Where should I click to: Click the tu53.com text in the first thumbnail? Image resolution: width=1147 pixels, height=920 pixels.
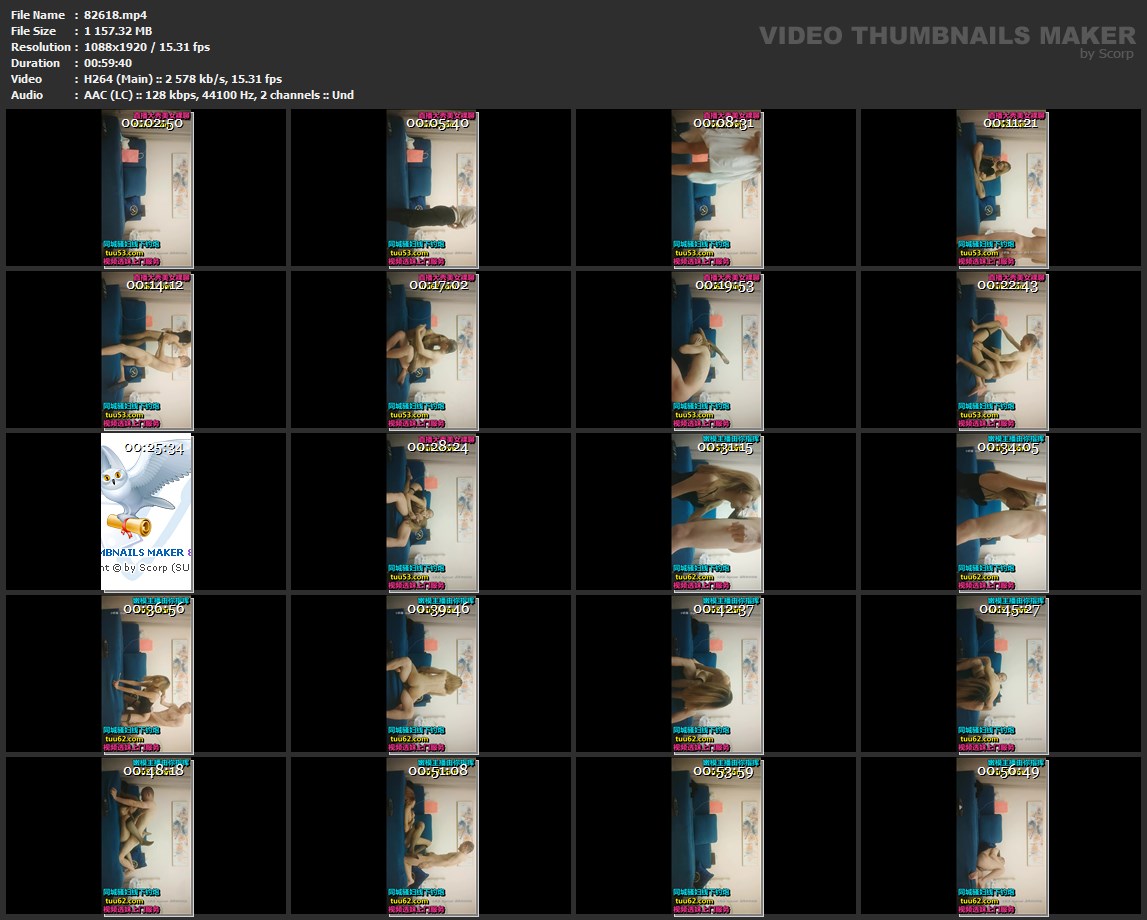point(118,253)
